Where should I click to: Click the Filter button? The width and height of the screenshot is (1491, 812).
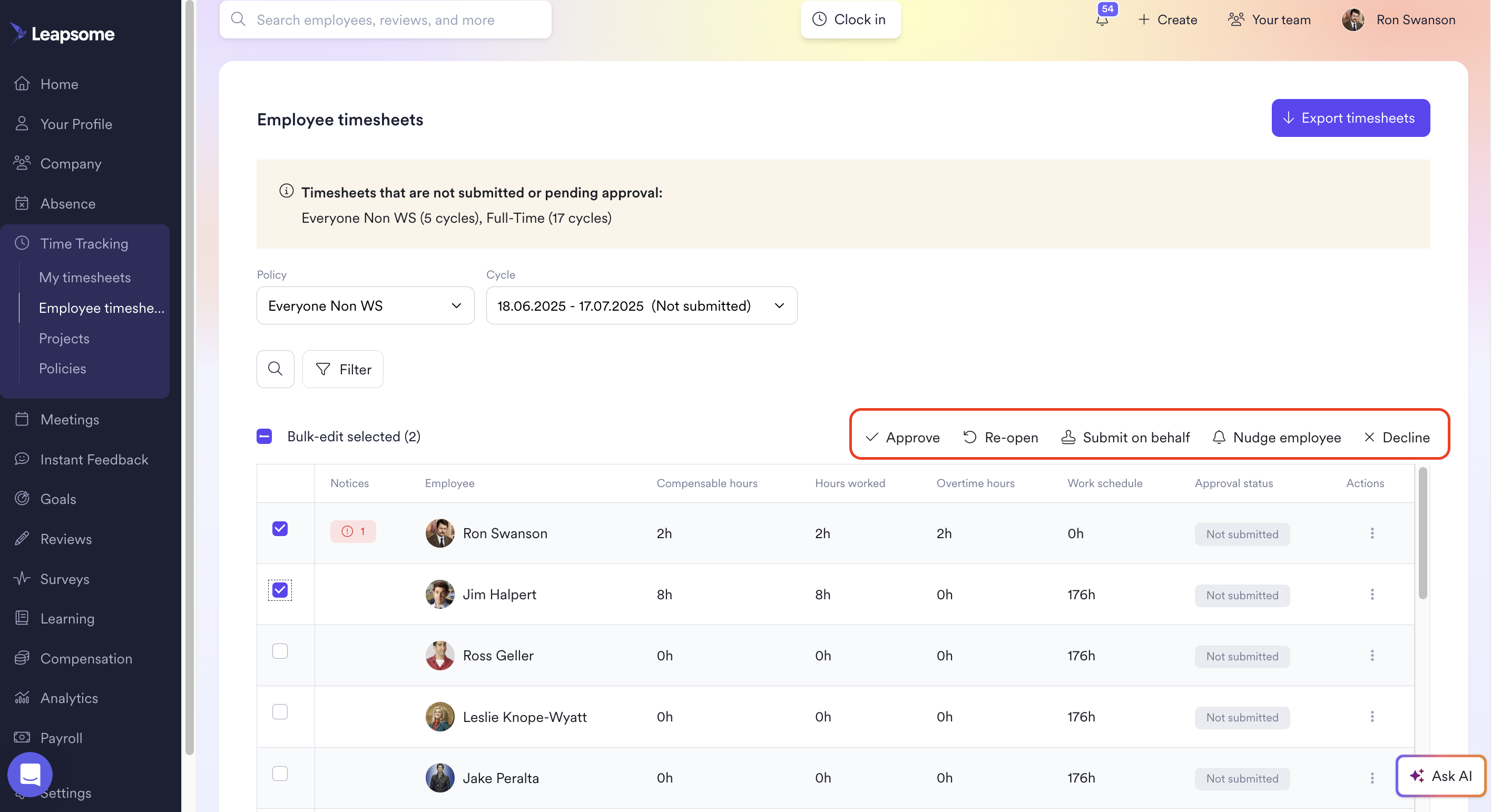342,369
